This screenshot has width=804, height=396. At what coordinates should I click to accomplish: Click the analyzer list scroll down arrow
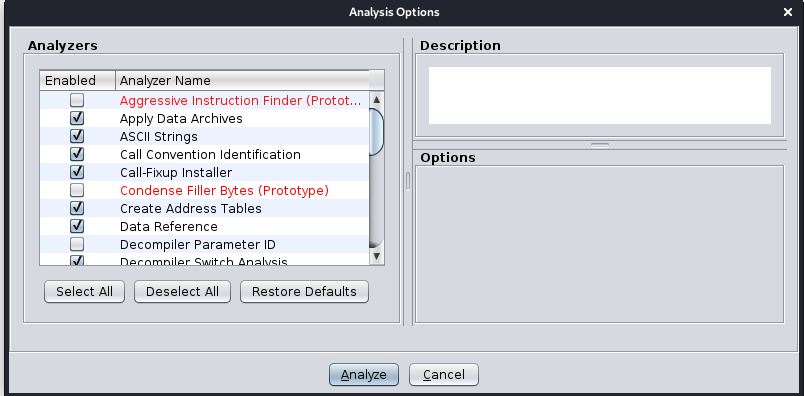pyautogui.click(x=376, y=255)
